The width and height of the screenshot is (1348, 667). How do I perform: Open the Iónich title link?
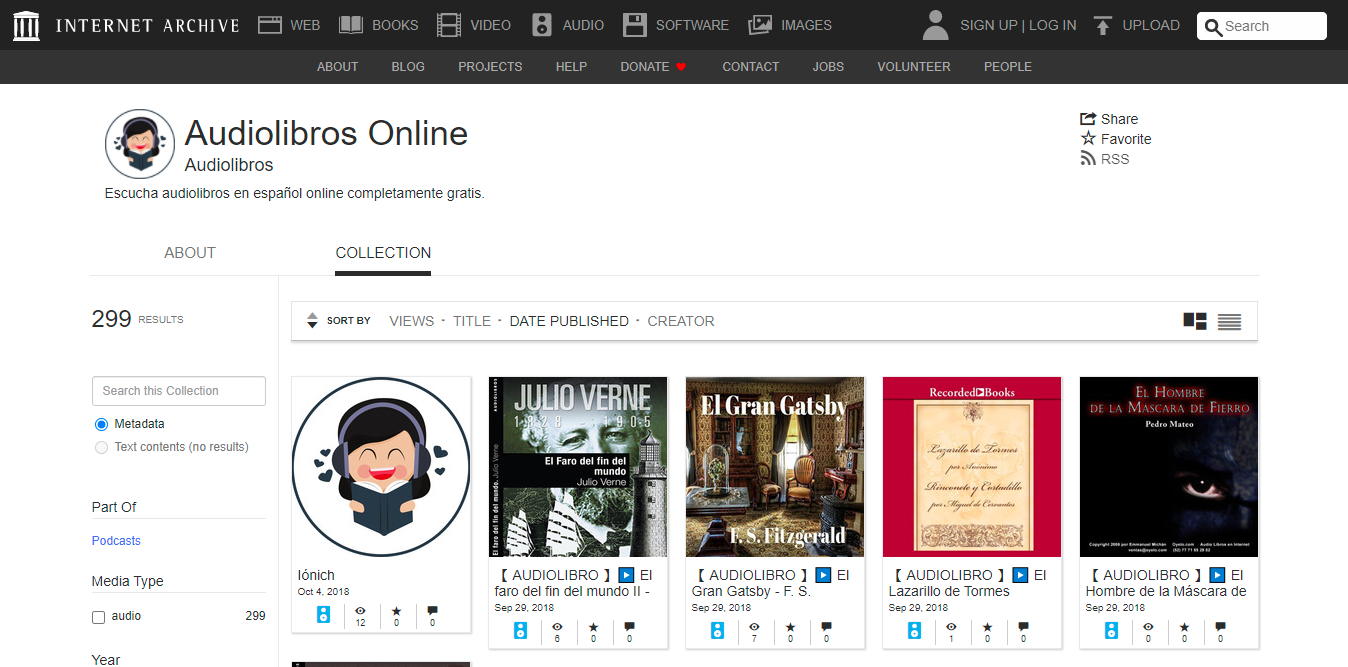[316, 575]
